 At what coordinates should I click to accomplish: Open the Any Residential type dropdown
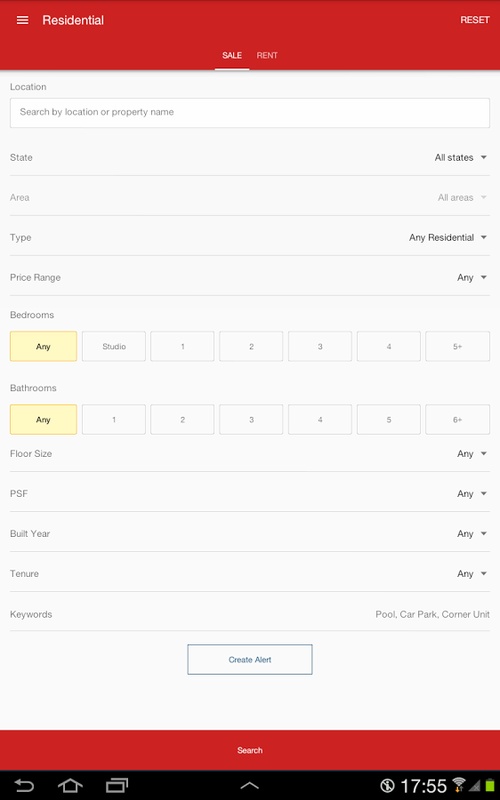pos(448,237)
